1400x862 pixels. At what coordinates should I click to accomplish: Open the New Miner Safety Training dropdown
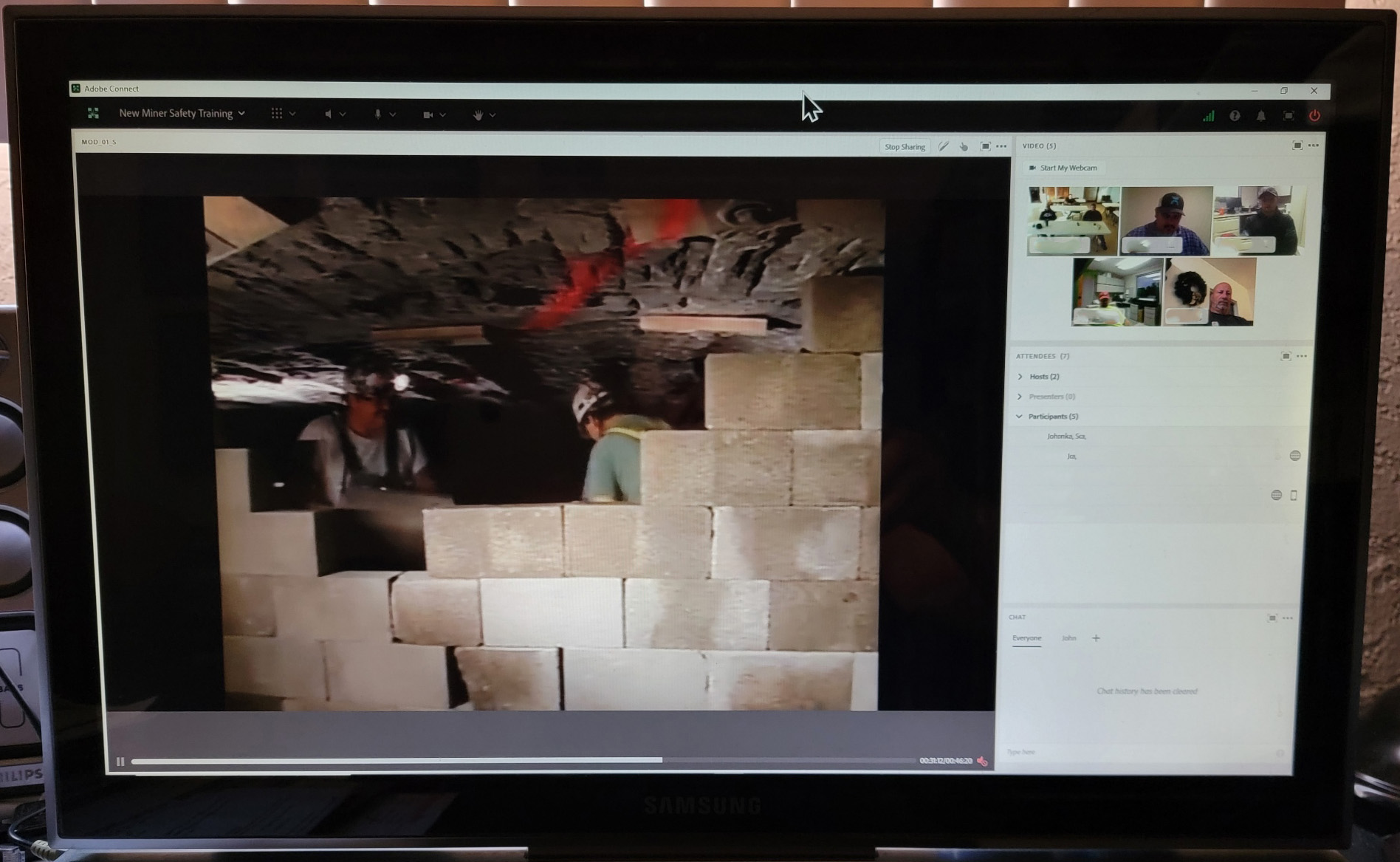pos(182,114)
